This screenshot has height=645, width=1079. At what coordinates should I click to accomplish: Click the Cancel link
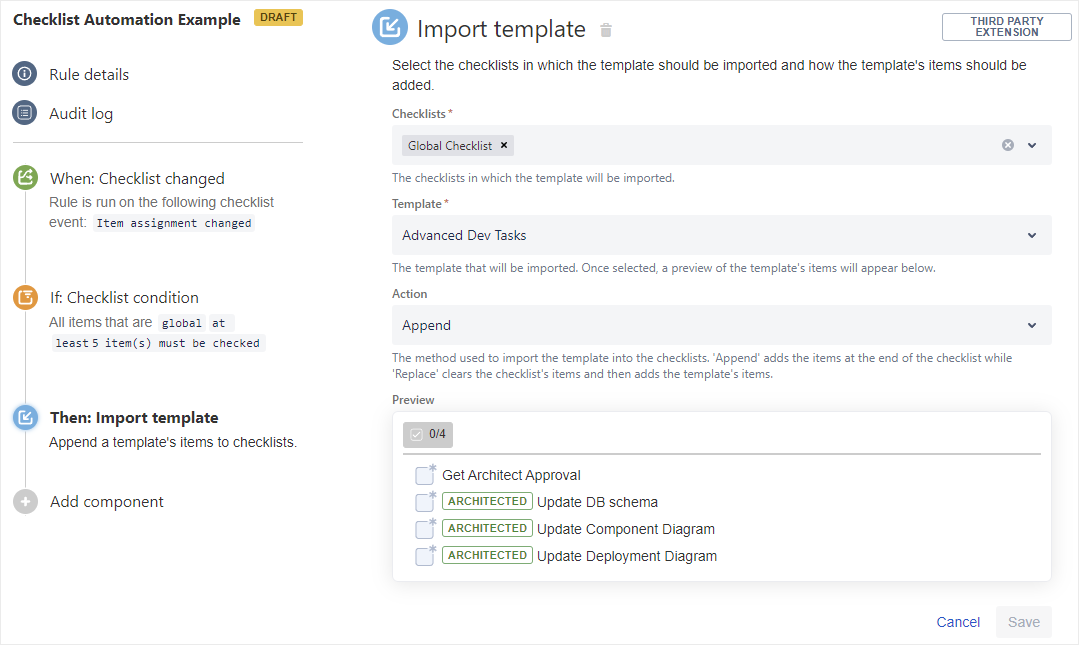957,622
